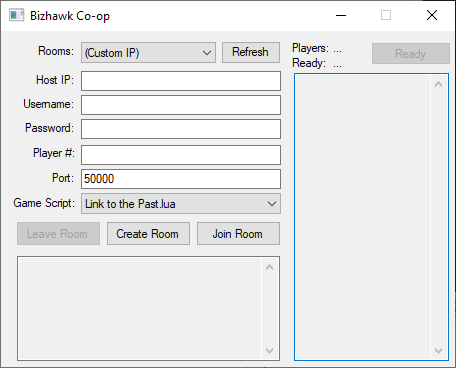The width and height of the screenshot is (456, 368).
Task: Open the Rooms dropdown showing (Custom IP)
Action: pyautogui.click(x=148, y=53)
